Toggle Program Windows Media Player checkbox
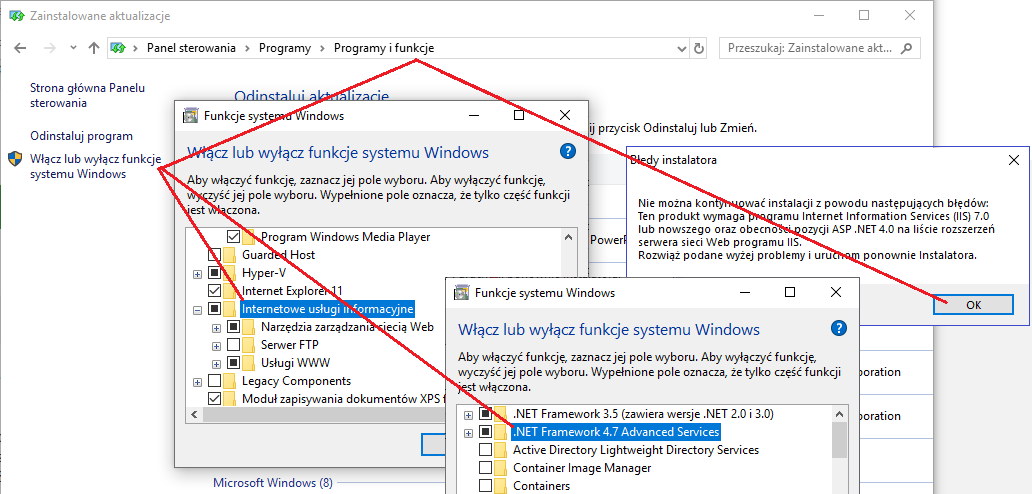Image resolution: width=1032 pixels, height=494 pixels. 233,236
